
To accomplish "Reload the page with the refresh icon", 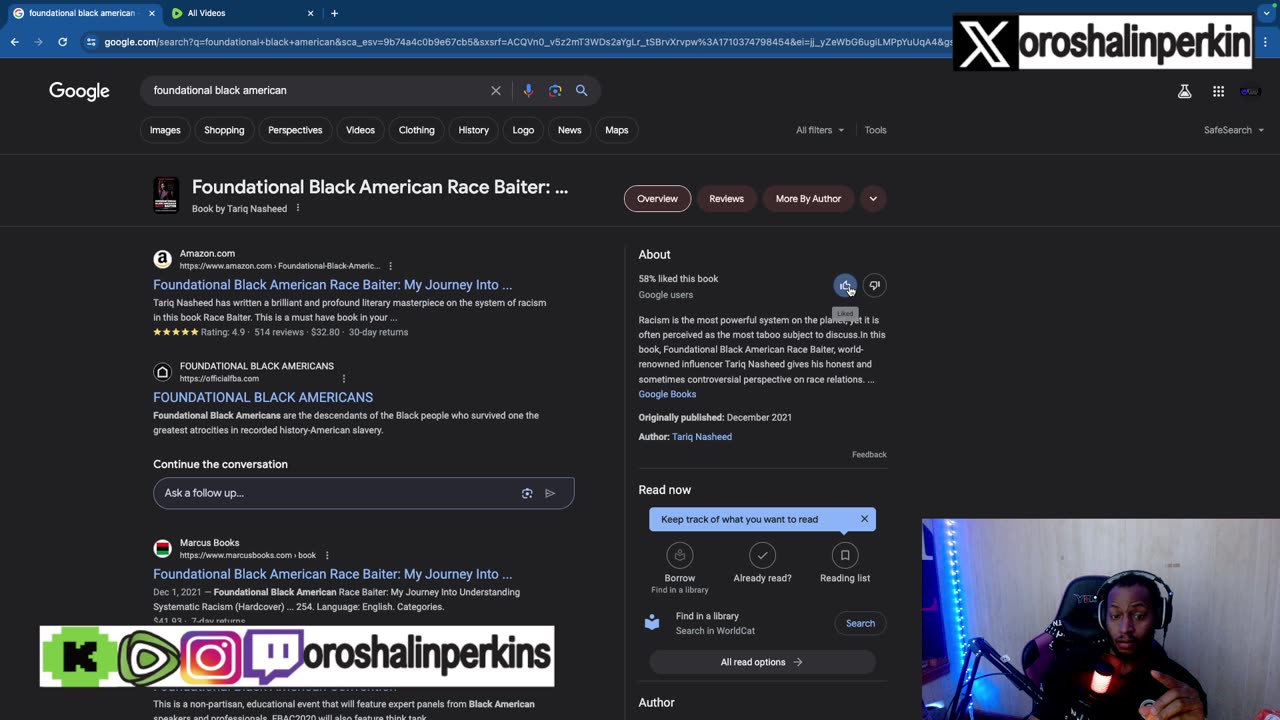I will click(x=62, y=42).
